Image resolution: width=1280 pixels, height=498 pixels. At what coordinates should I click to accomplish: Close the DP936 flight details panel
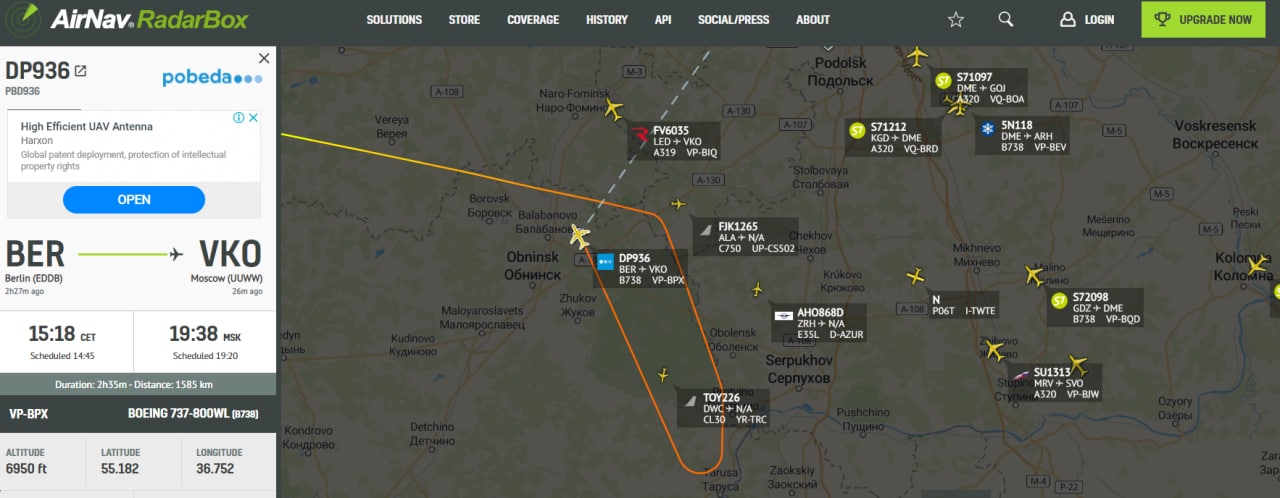(x=264, y=59)
